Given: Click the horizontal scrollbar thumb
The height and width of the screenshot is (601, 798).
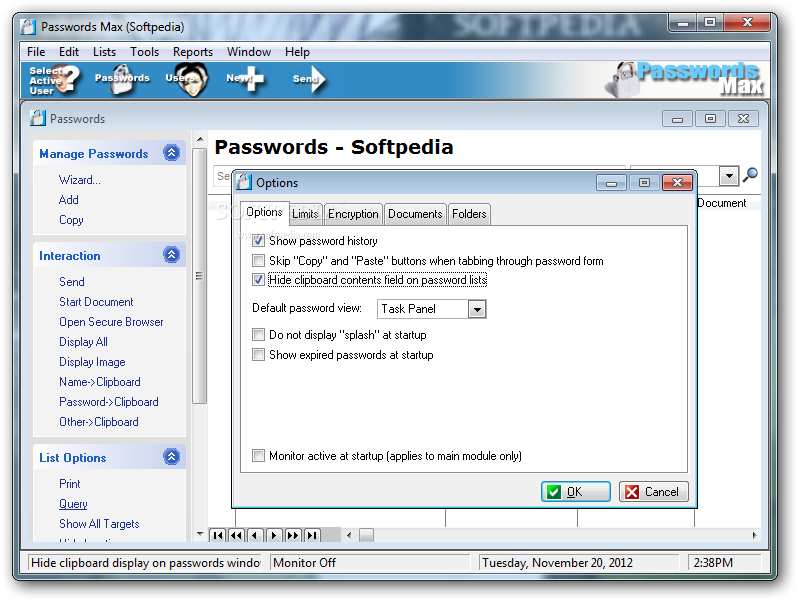Looking at the screenshot, I should (x=366, y=535).
